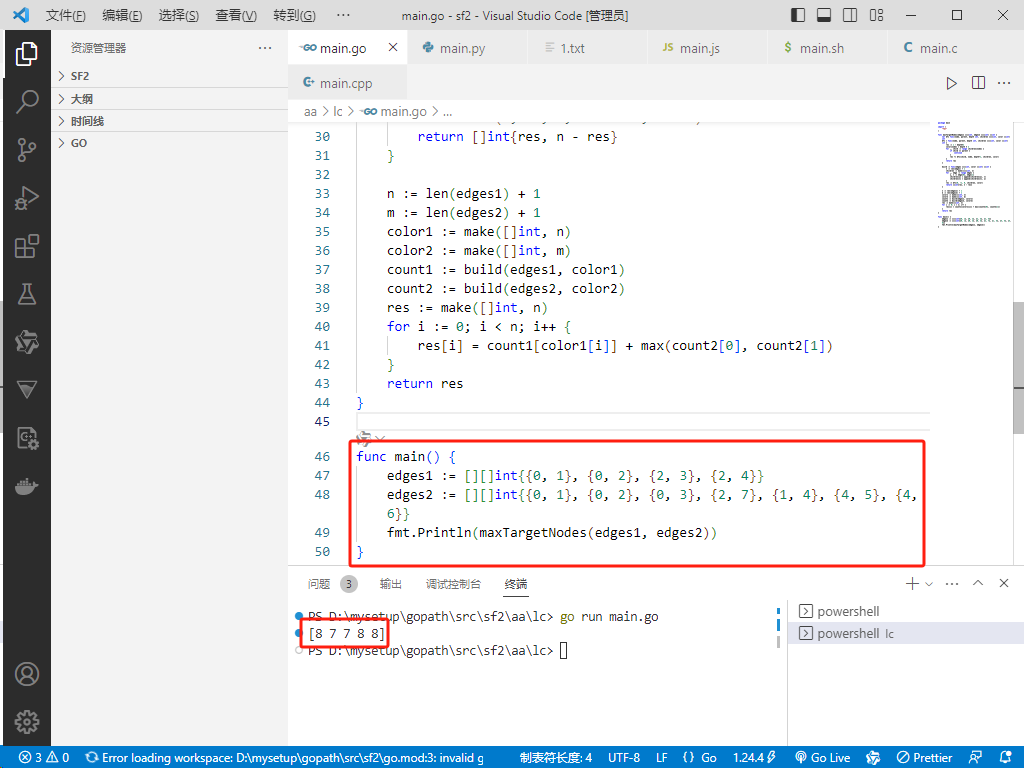The height and width of the screenshot is (768, 1024).
Task: Switch to the 1.txt tab
Action: [587, 48]
